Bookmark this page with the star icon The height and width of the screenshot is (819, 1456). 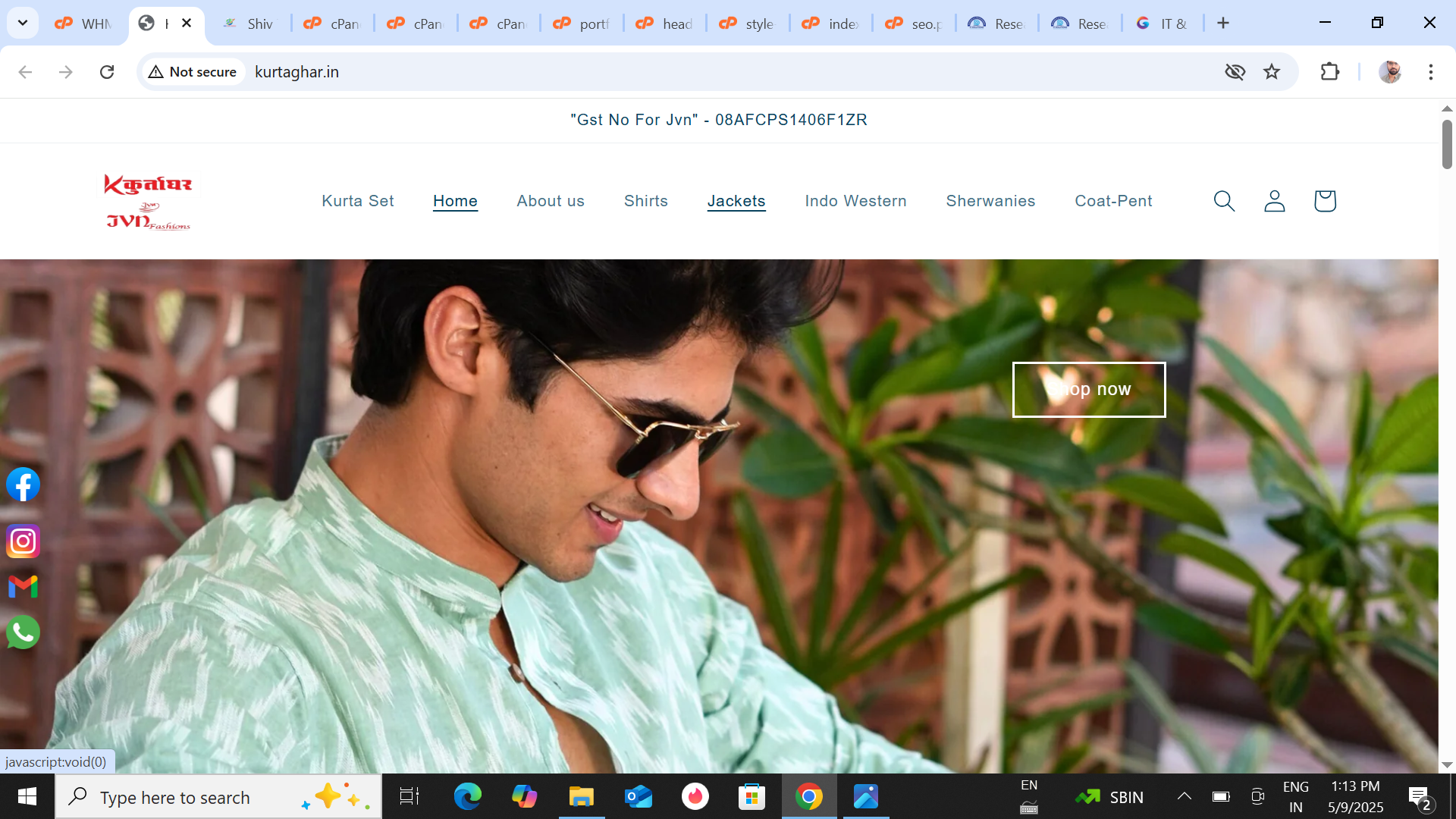pyautogui.click(x=1272, y=72)
